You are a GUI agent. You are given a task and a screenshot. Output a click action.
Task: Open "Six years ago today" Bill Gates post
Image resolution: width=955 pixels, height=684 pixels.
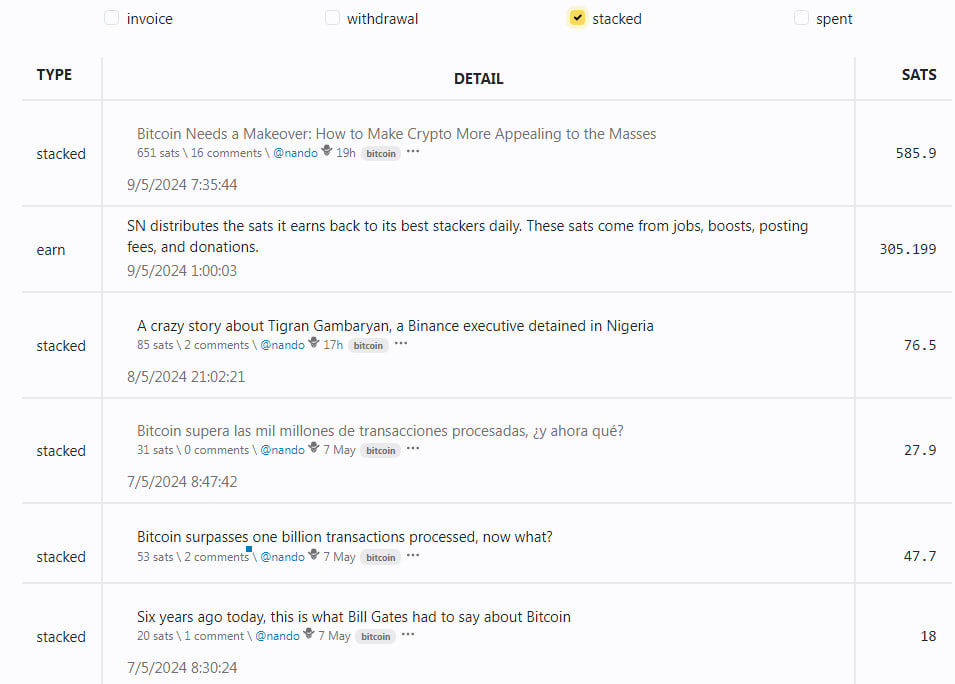pyautogui.click(x=353, y=617)
